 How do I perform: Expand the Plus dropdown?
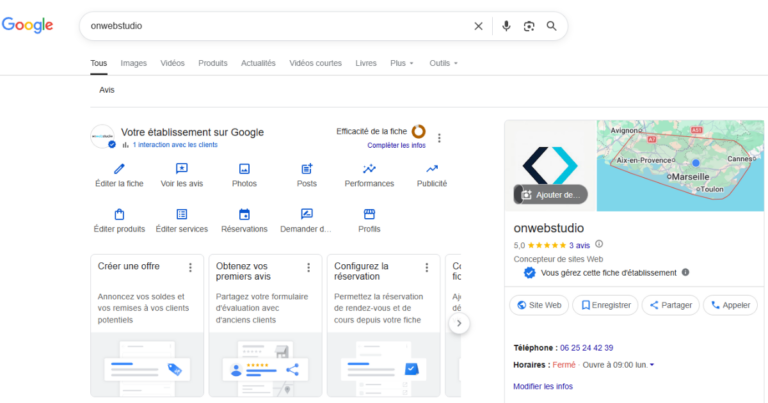click(402, 63)
